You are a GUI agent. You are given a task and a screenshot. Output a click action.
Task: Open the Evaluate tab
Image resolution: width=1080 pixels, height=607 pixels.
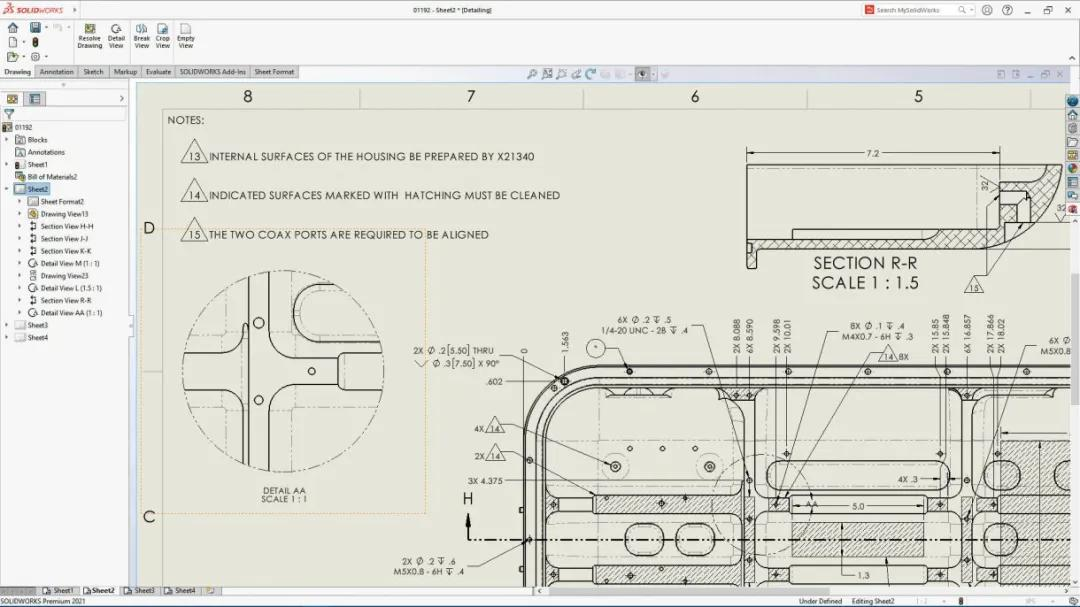pos(158,71)
